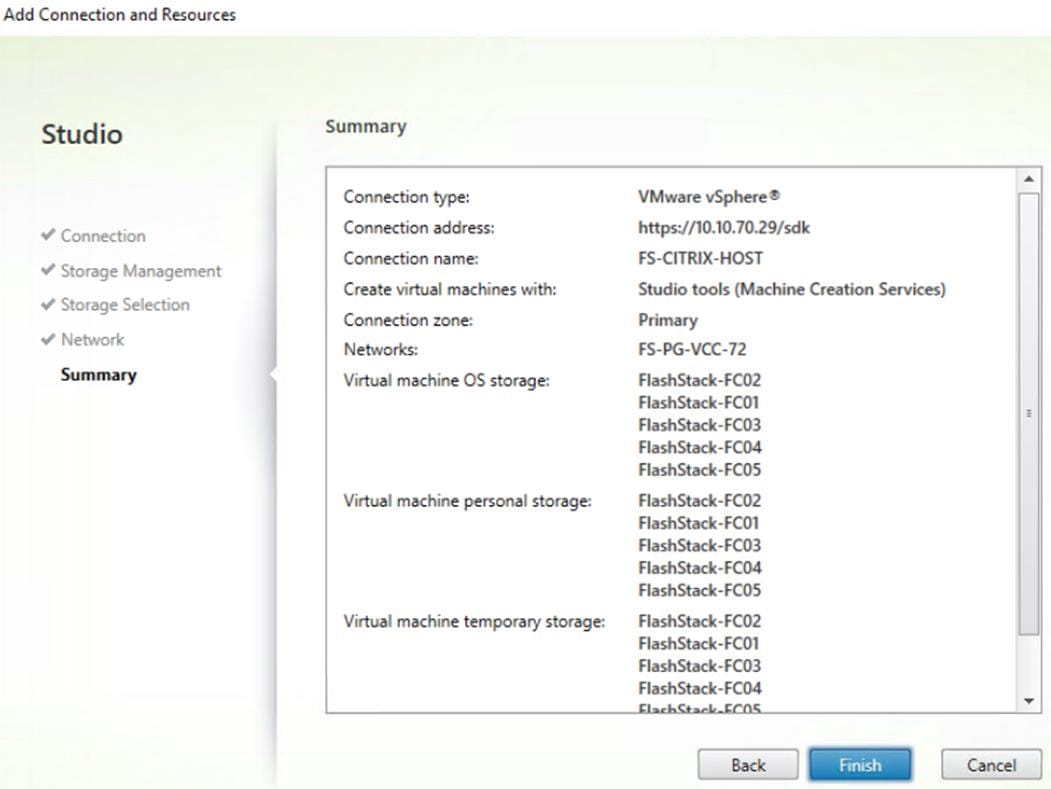Click the Virtual machine personal storage label

click(x=467, y=501)
